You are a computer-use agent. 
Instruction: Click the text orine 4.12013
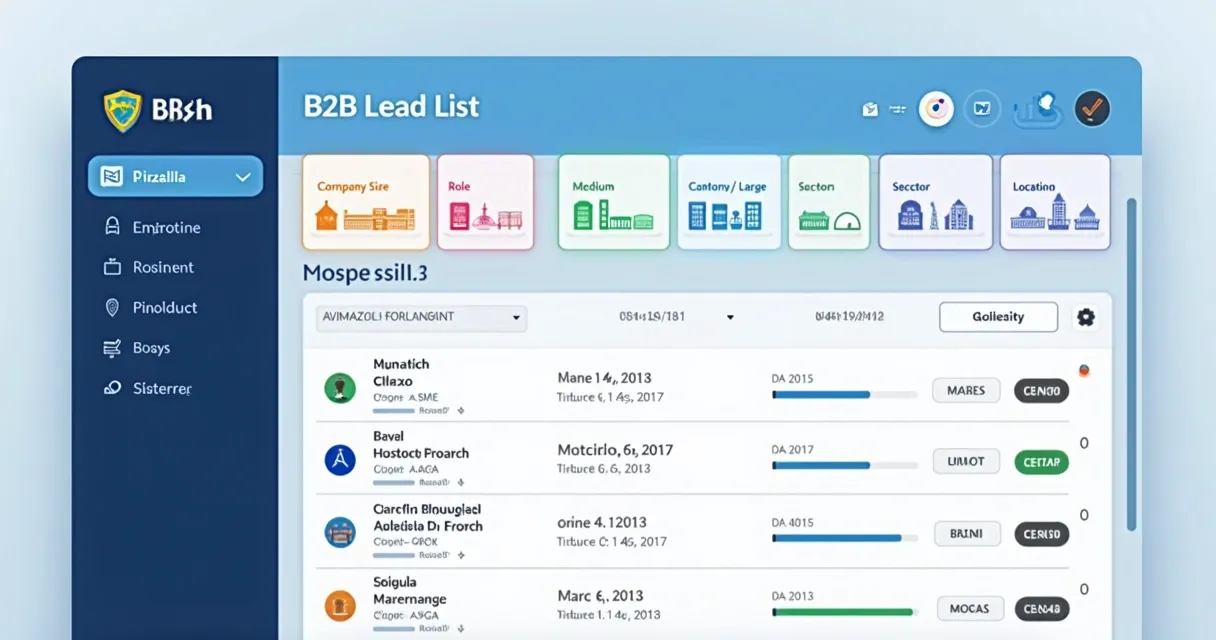[601, 522]
